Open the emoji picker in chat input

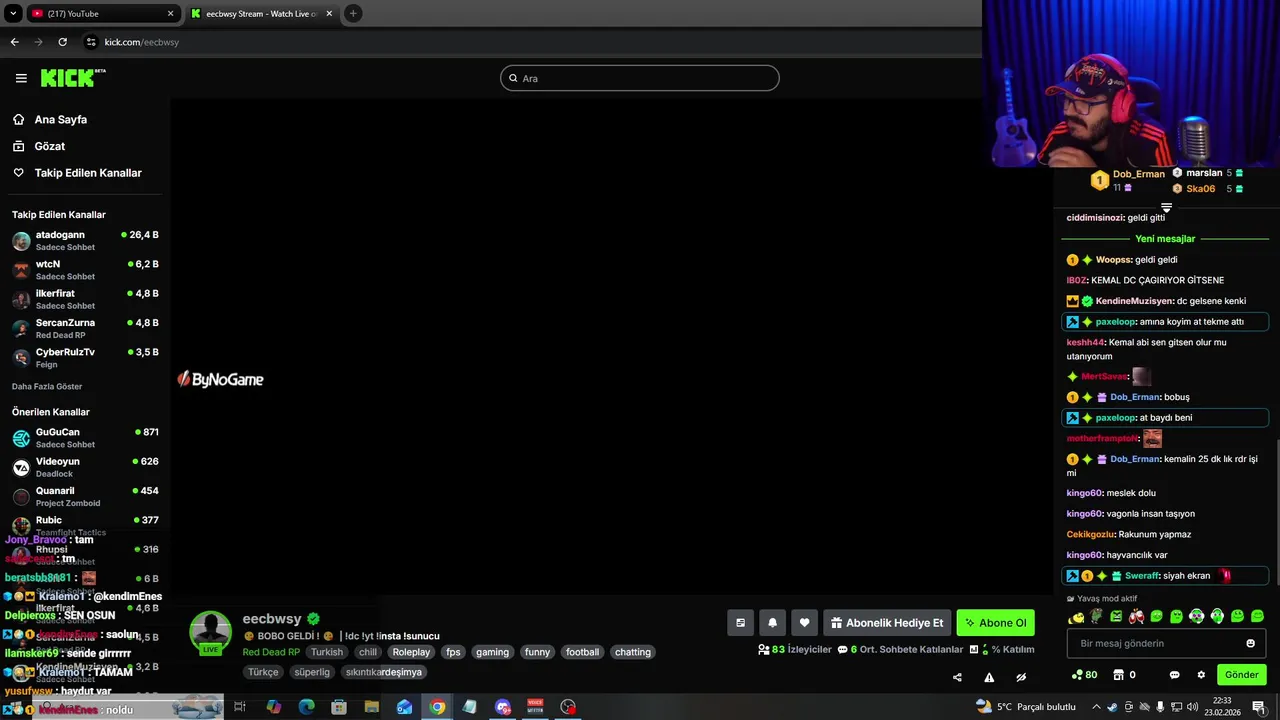pyautogui.click(x=1250, y=643)
